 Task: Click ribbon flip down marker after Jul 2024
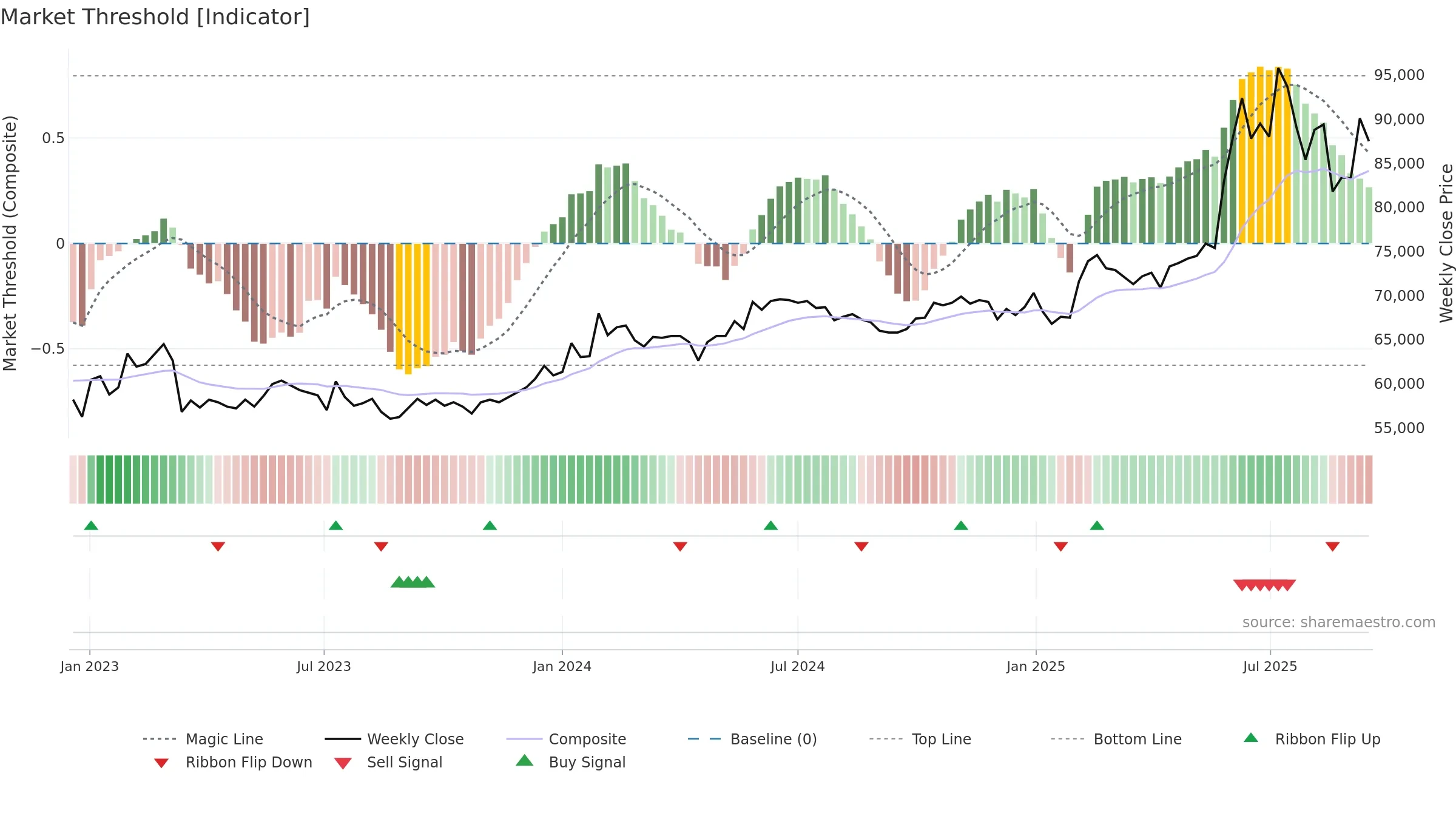(861, 546)
